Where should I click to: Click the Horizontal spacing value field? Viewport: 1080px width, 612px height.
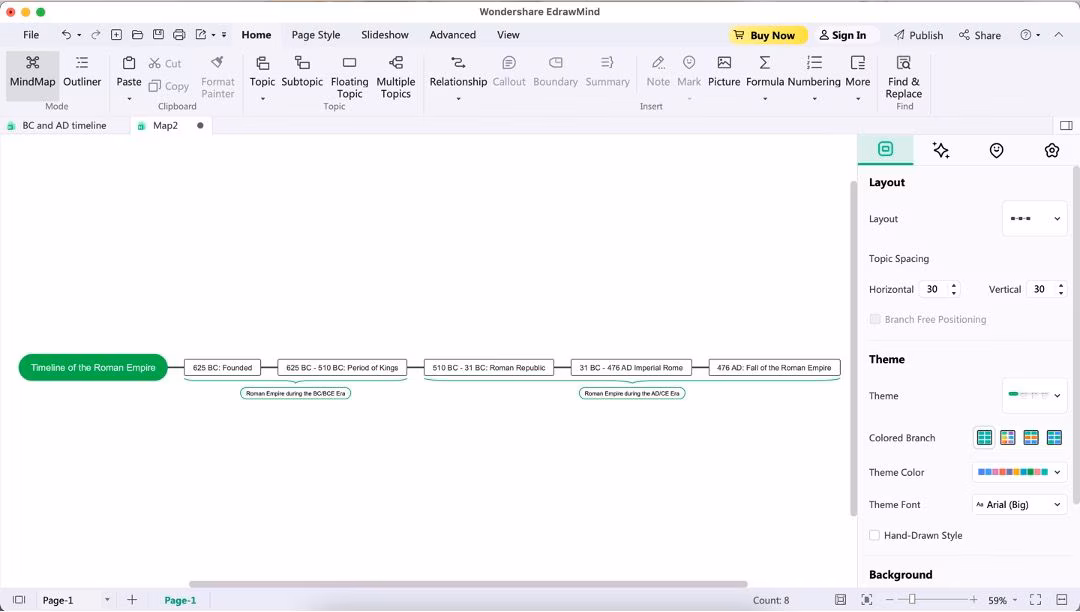pos(933,289)
